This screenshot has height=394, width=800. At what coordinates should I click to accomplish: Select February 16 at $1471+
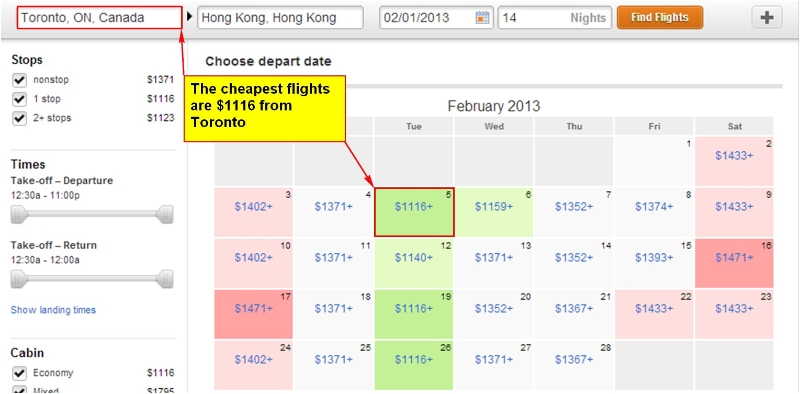[734, 263]
